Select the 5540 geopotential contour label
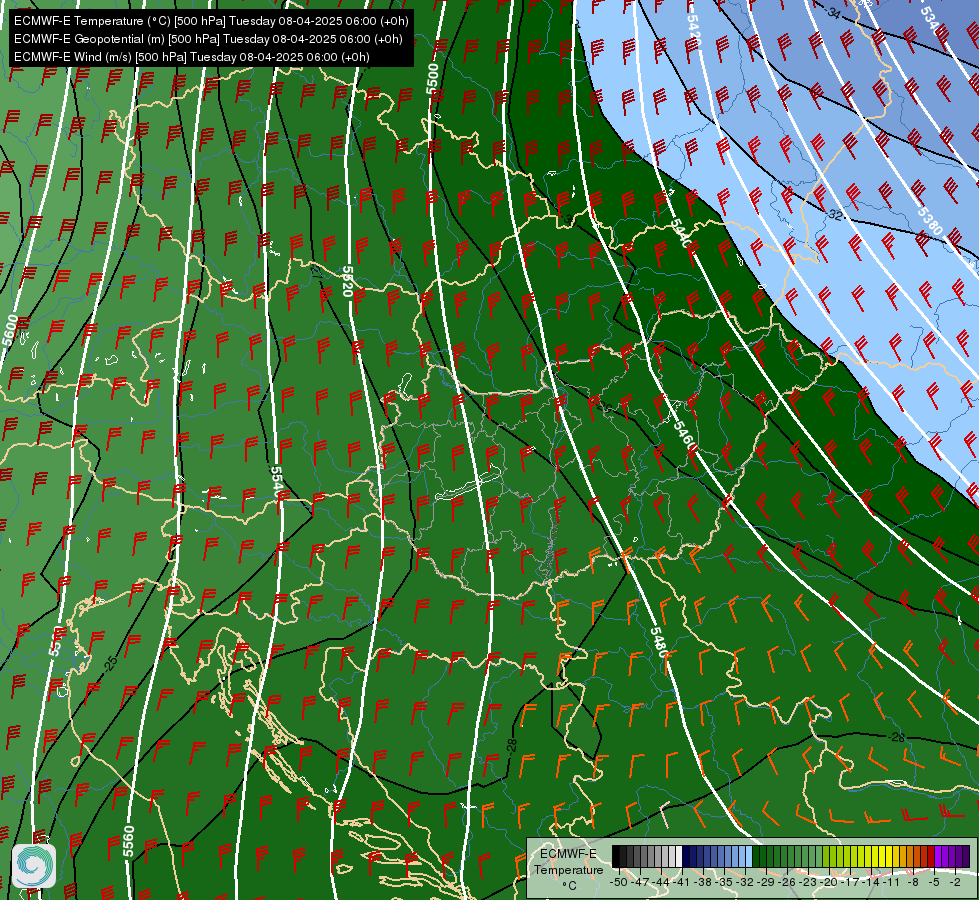This screenshot has height=900, width=979. pyautogui.click(x=277, y=481)
